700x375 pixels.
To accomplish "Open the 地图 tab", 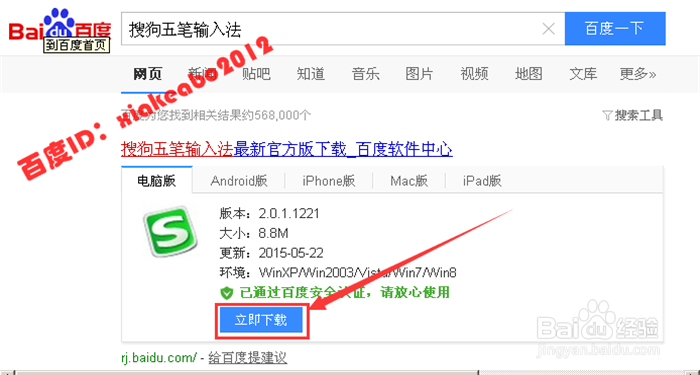I will (x=529, y=74).
